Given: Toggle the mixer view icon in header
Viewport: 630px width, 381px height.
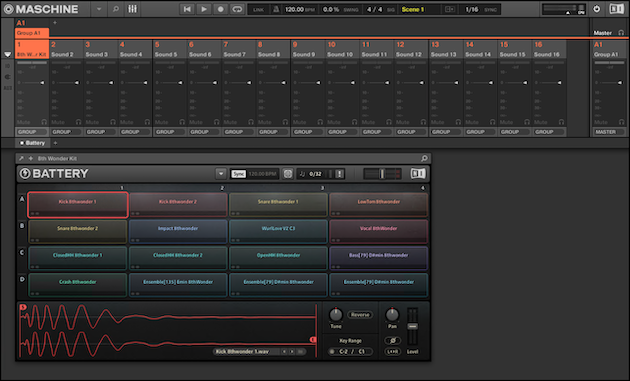Looking at the screenshot, I should (x=133, y=9).
